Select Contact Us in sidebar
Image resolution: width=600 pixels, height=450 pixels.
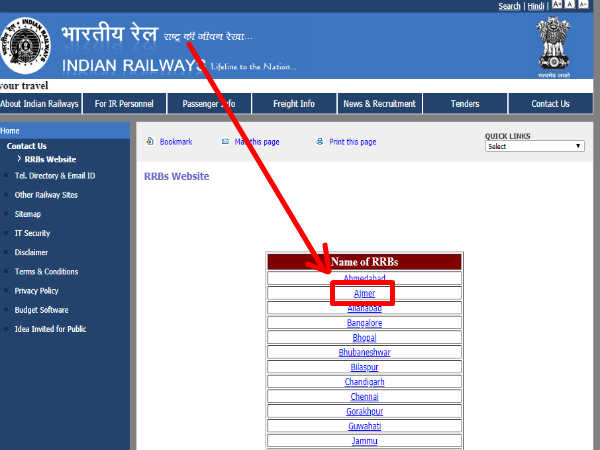click(x=26, y=146)
